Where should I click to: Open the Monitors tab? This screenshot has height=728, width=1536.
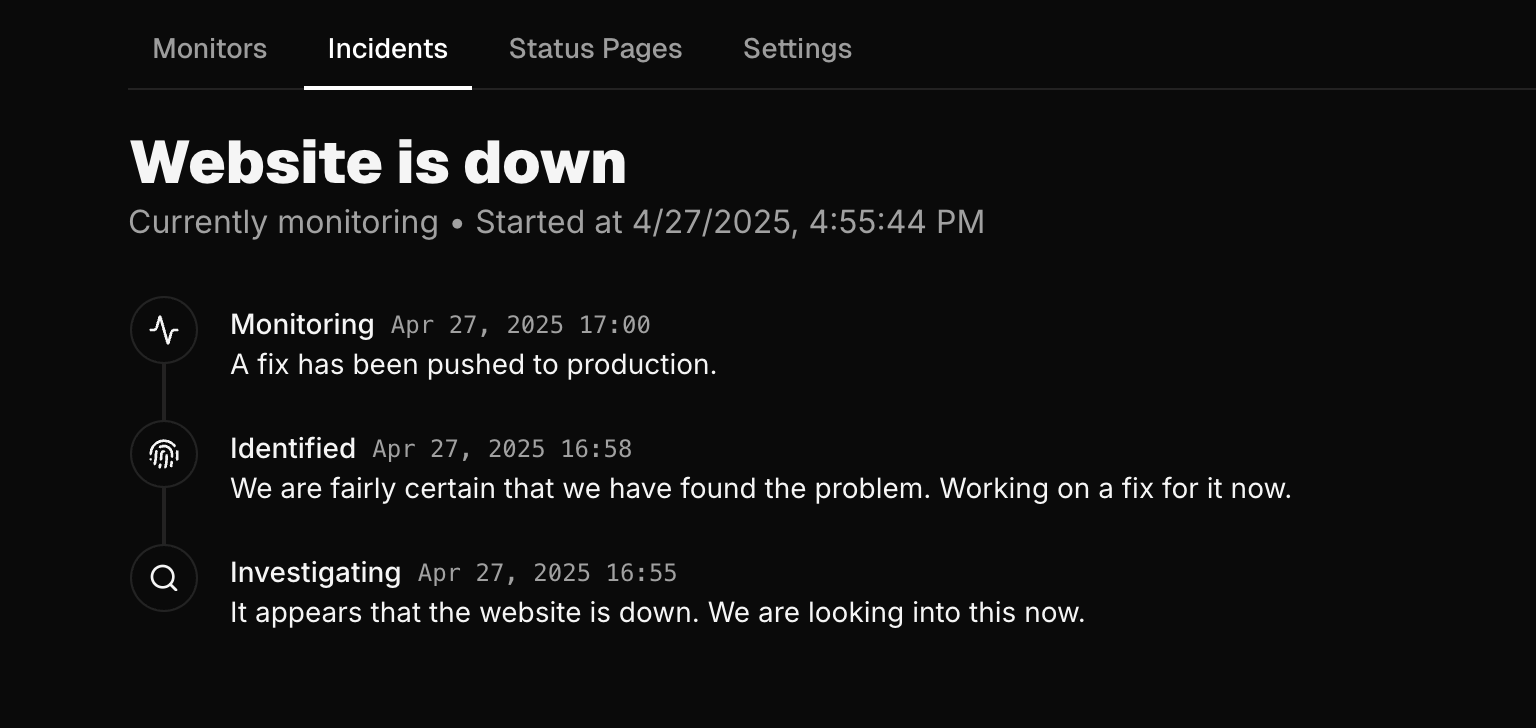pos(210,48)
